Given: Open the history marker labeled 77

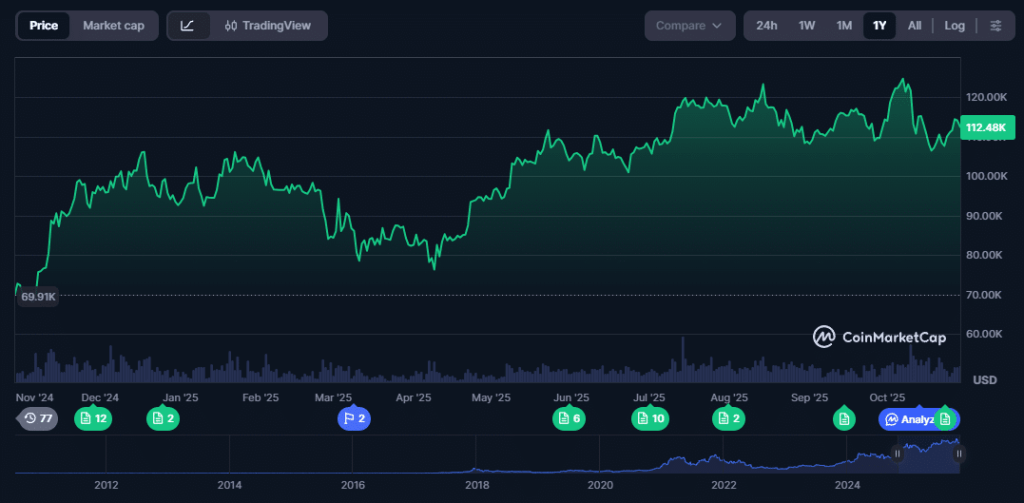Looking at the screenshot, I should click(38, 419).
